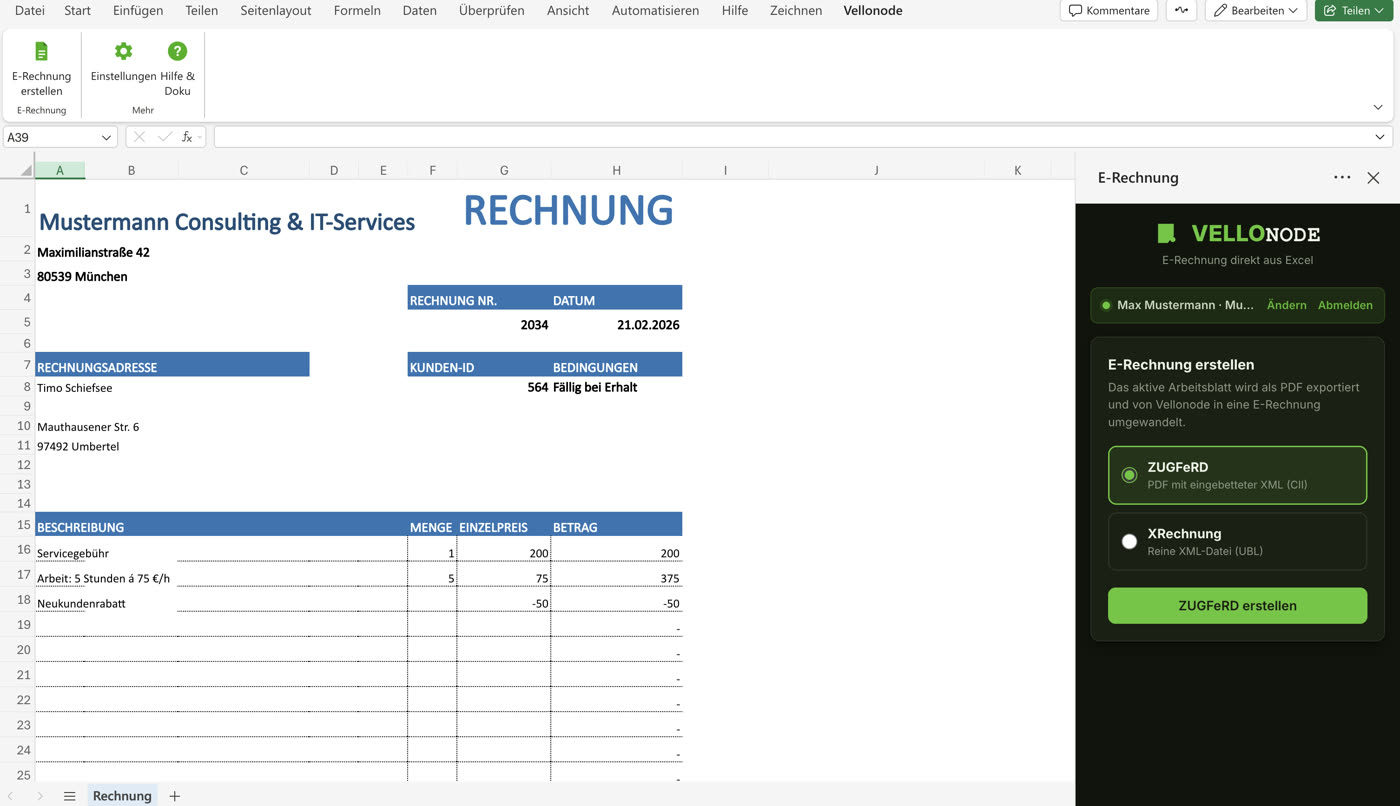Close the E-Rechnung task pane
The image size is (1400, 806).
(x=1373, y=177)
